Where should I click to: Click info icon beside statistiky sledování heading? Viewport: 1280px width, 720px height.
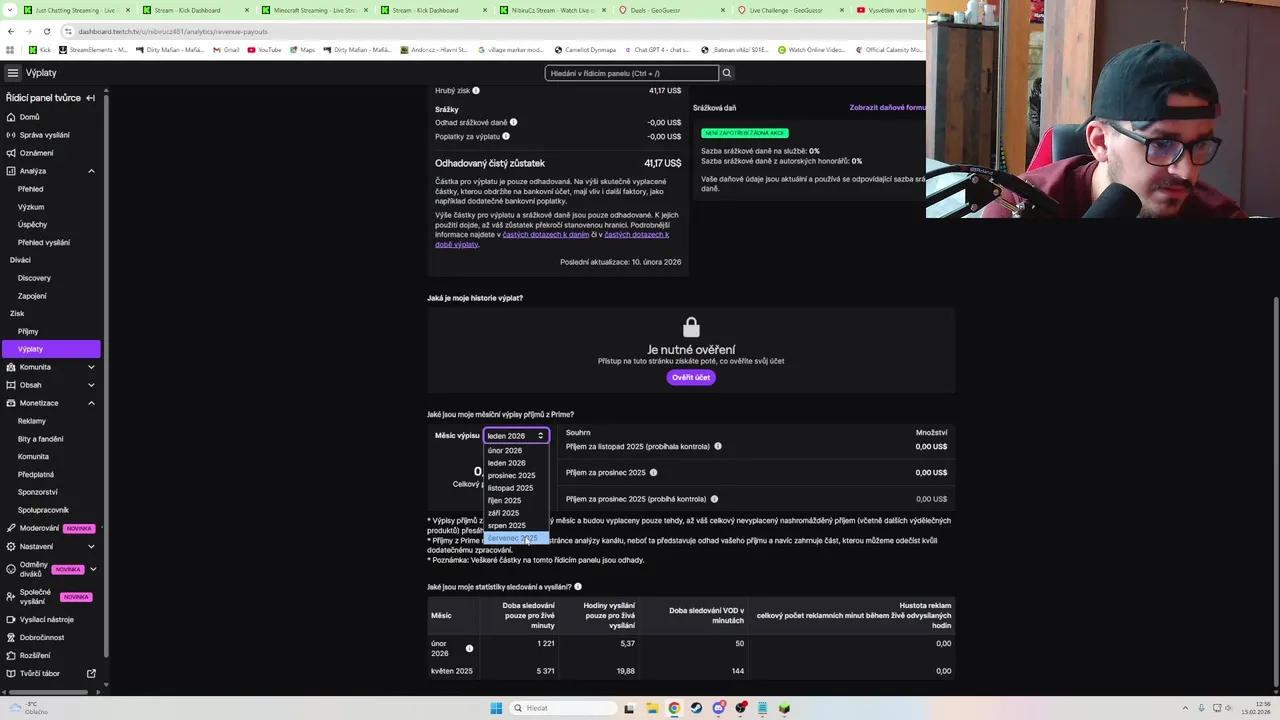(578, 587)
